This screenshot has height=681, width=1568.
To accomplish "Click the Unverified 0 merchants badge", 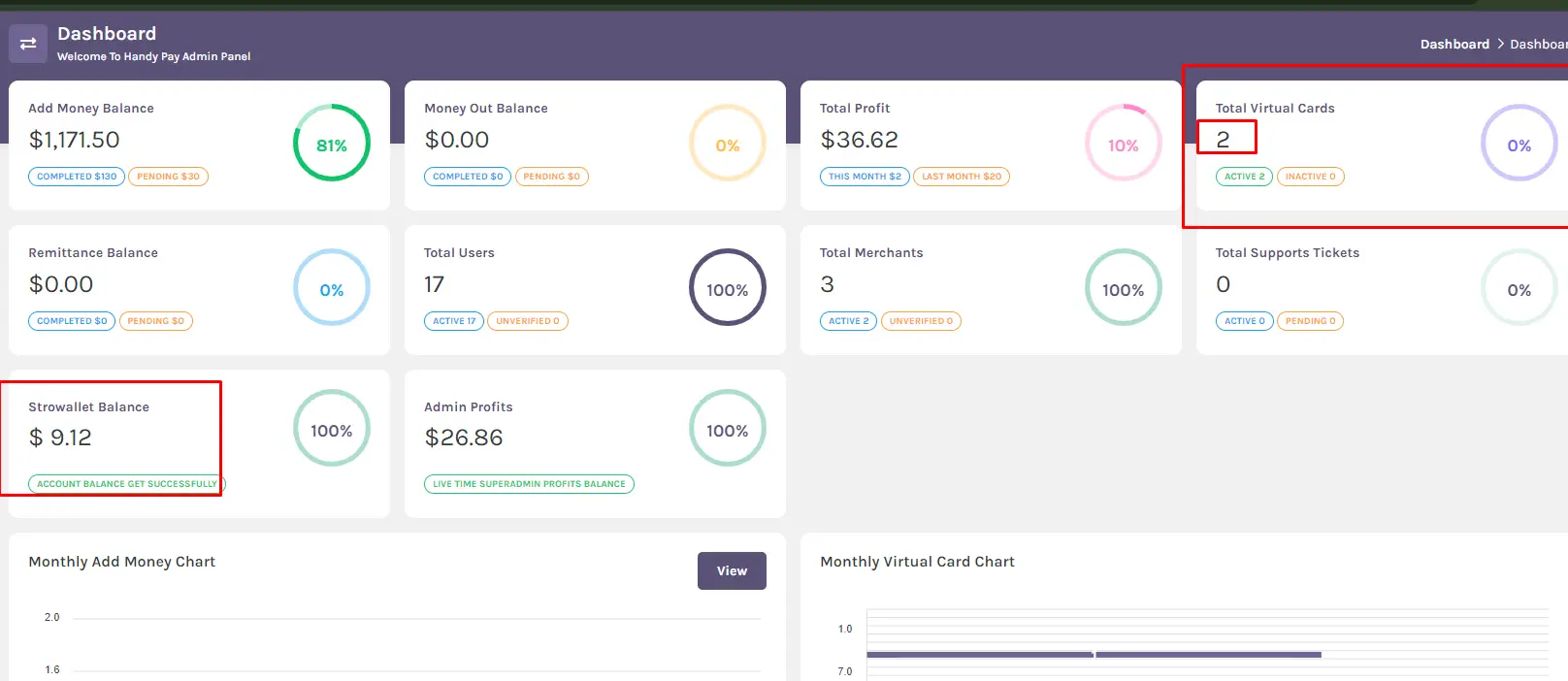I will click(920, 321).
